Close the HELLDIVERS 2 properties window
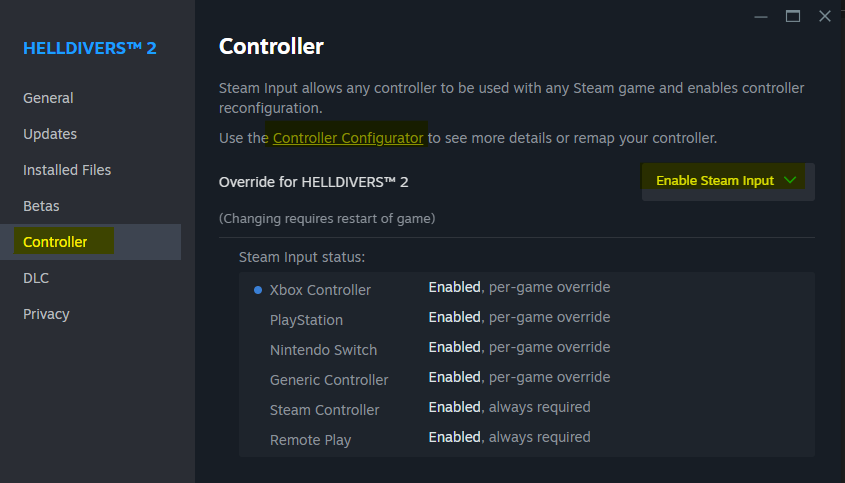 pyautogui.click(x=825, y=16)
